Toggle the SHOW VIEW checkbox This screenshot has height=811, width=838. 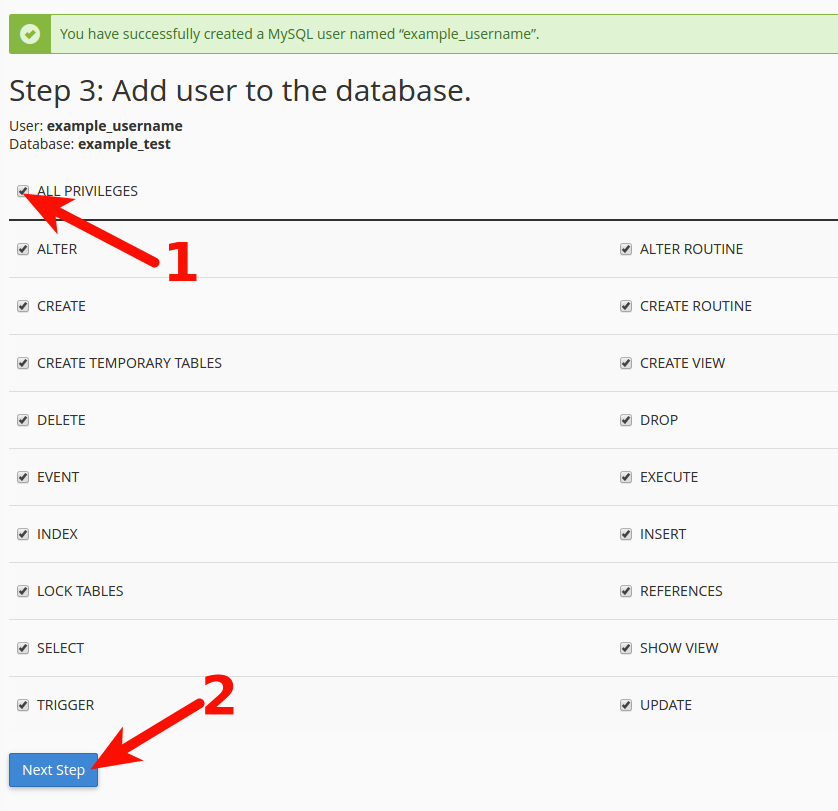[x=626, y=648]
